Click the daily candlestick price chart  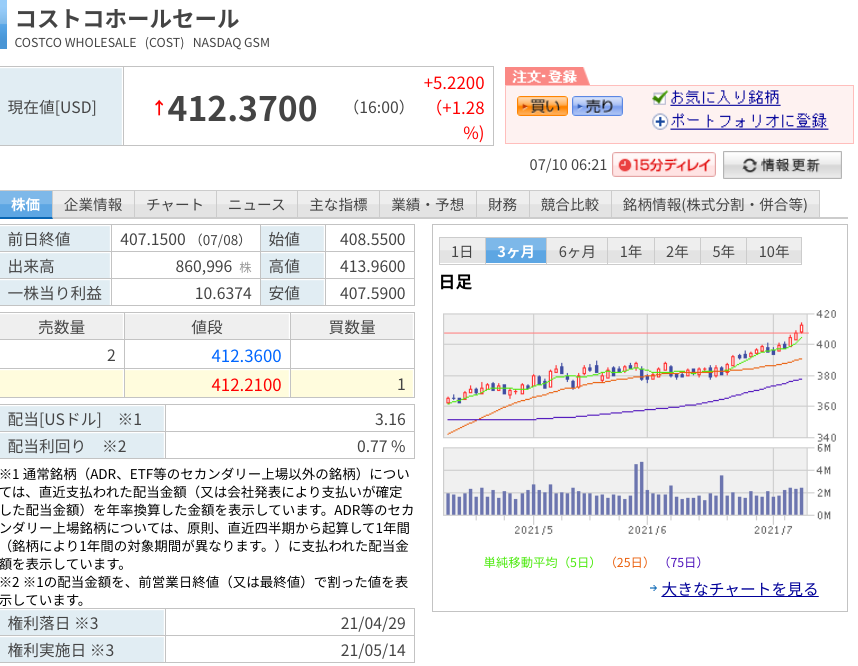[x=625, y=375]
